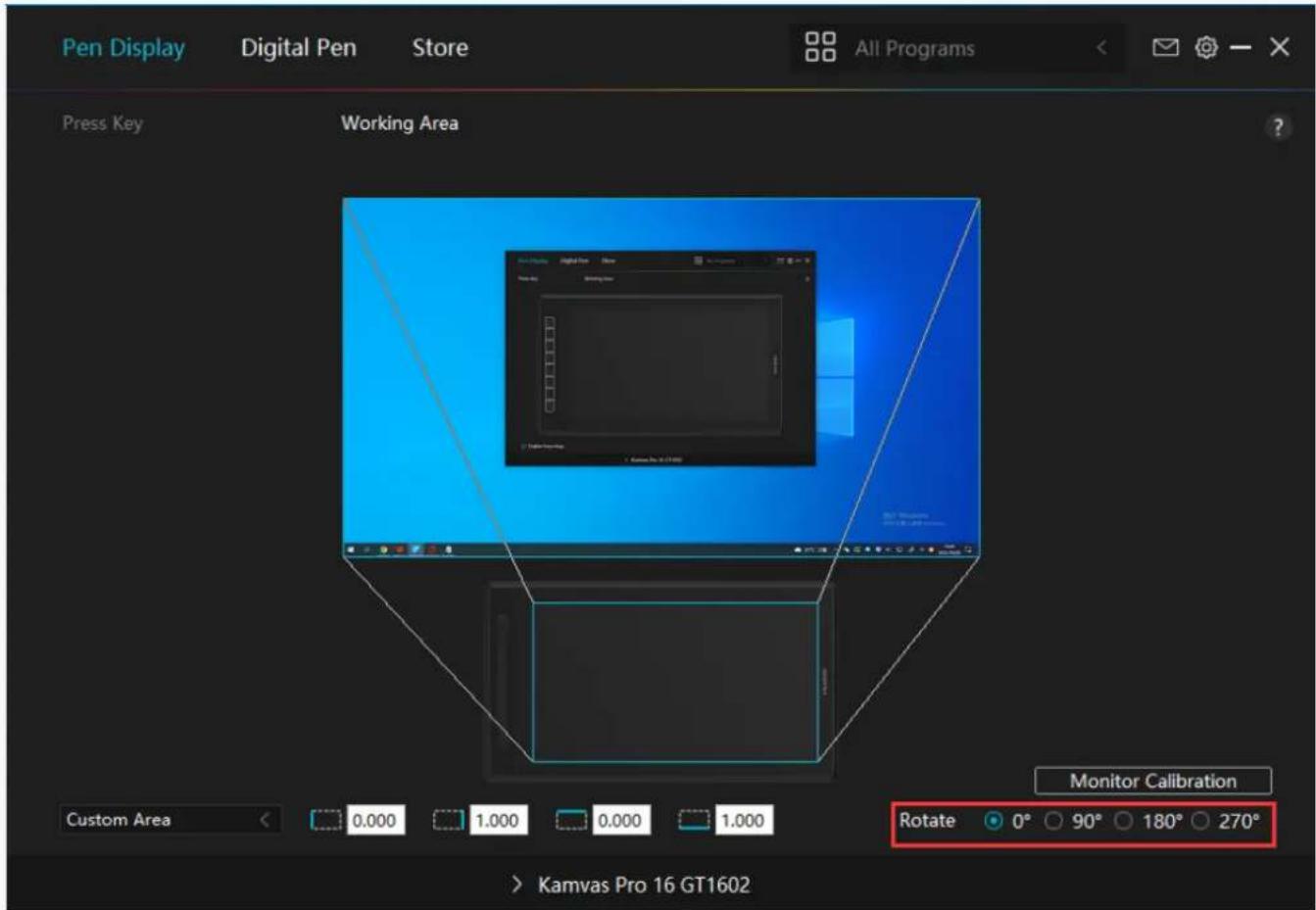Close the driver window

pos(1279,47)
